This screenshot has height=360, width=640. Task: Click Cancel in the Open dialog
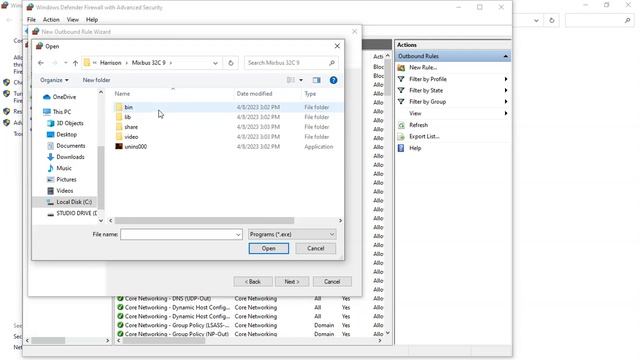(316, 248)
